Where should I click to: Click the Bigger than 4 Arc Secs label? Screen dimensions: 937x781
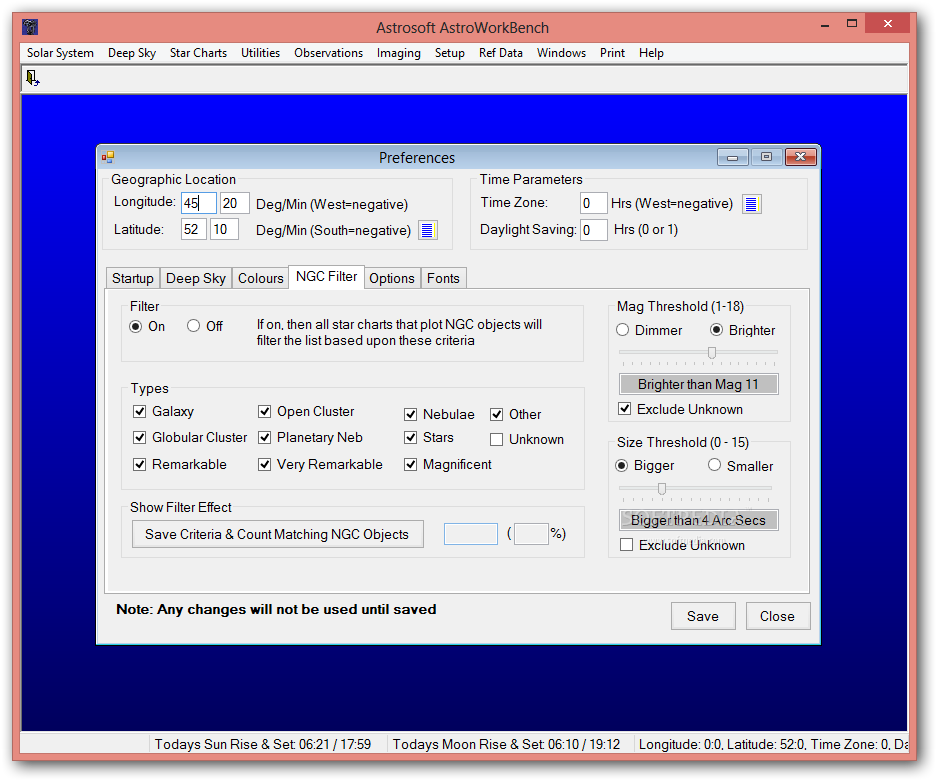pos(699,520)
